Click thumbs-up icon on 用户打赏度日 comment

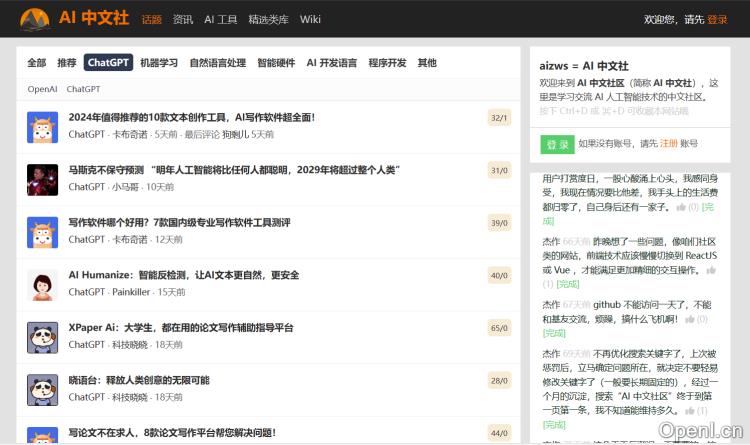coord(681,207)
